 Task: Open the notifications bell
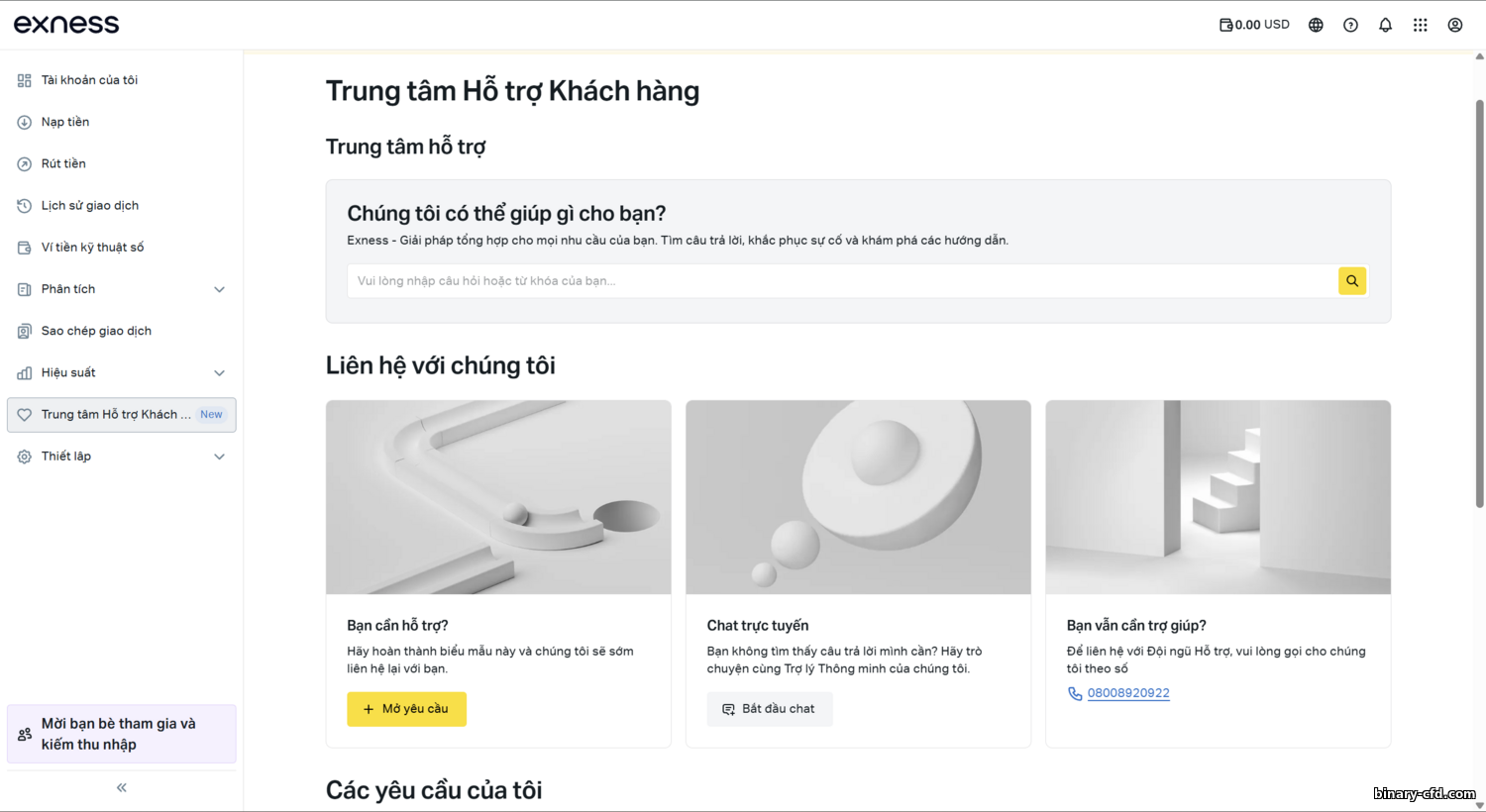click(1385, 26)
